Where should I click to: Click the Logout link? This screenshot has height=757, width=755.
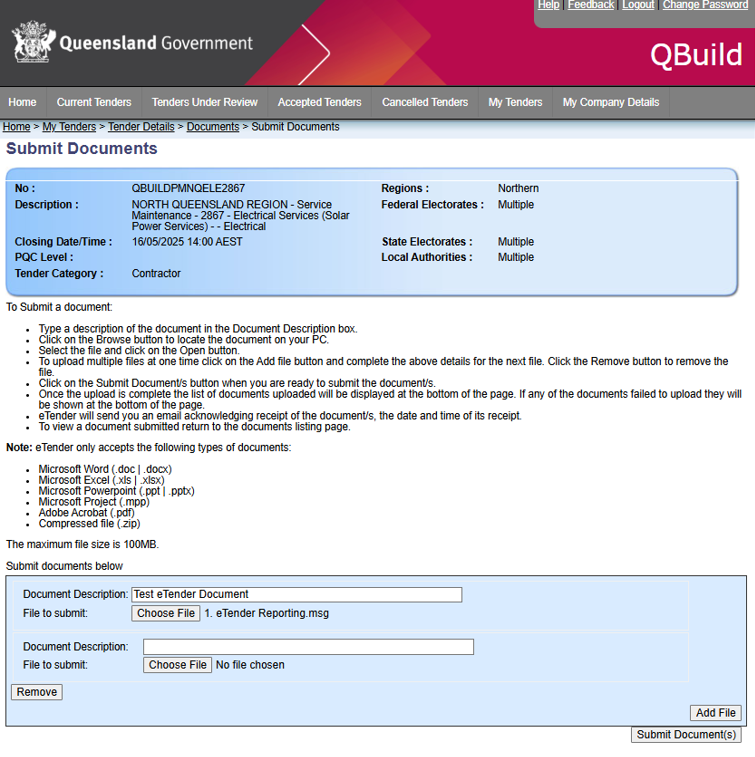point(638,5)
